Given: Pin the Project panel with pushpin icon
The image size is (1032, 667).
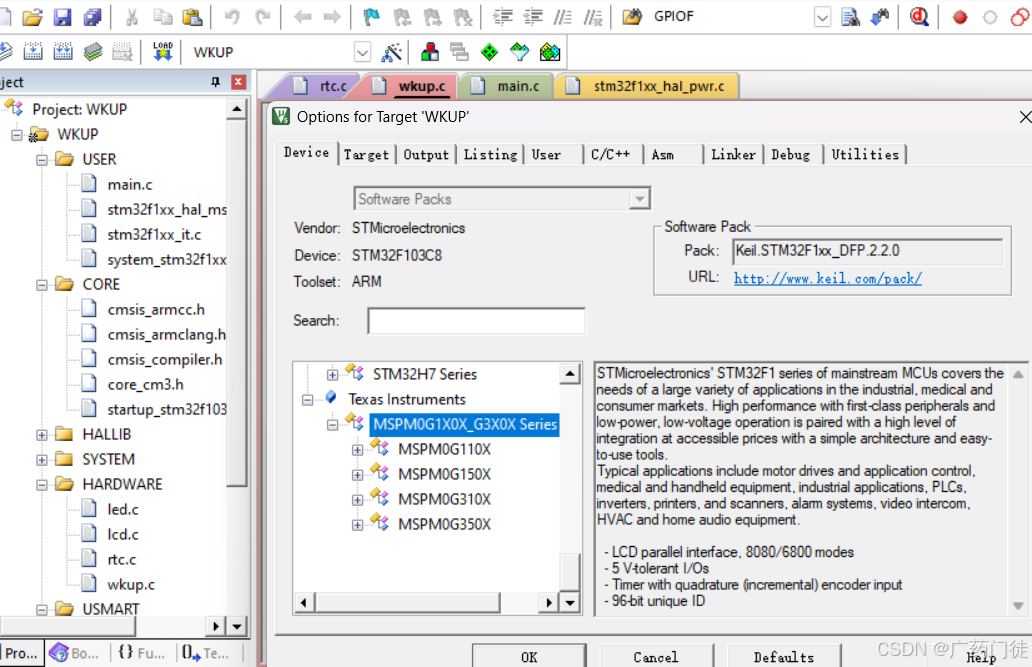Looking at the screenshot, I should [x=215, y=82].
